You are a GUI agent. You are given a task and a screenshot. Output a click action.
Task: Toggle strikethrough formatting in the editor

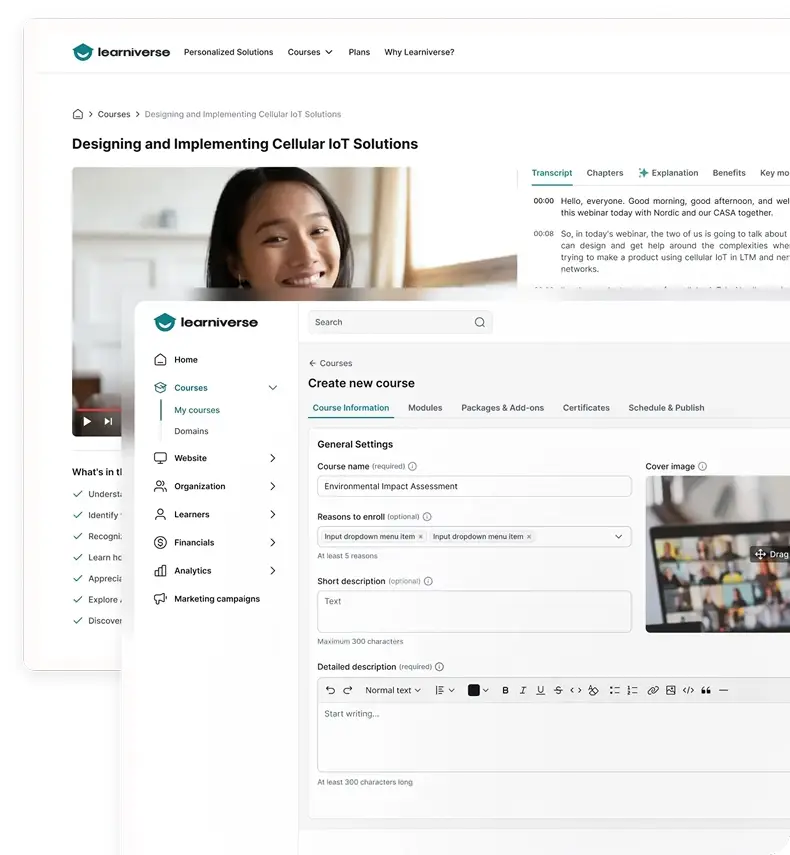tap(558, 690)
